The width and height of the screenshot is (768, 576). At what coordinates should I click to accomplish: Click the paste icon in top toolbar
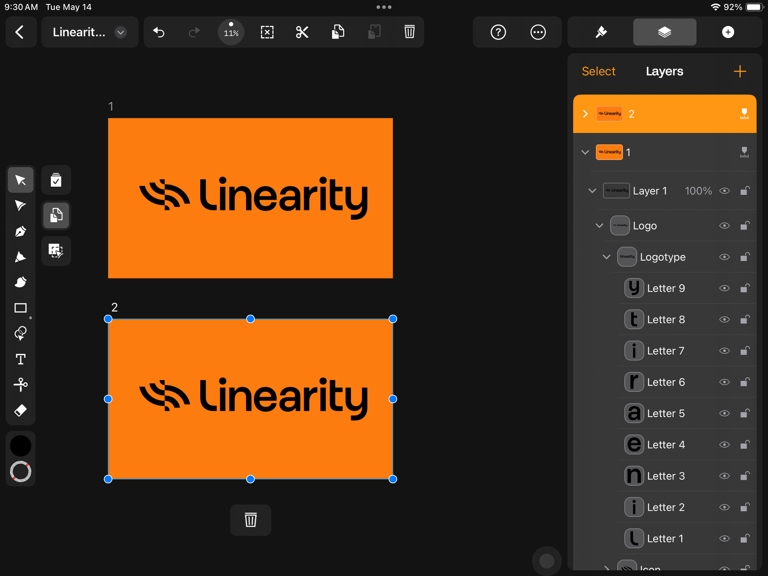click(x=374, y=32)
